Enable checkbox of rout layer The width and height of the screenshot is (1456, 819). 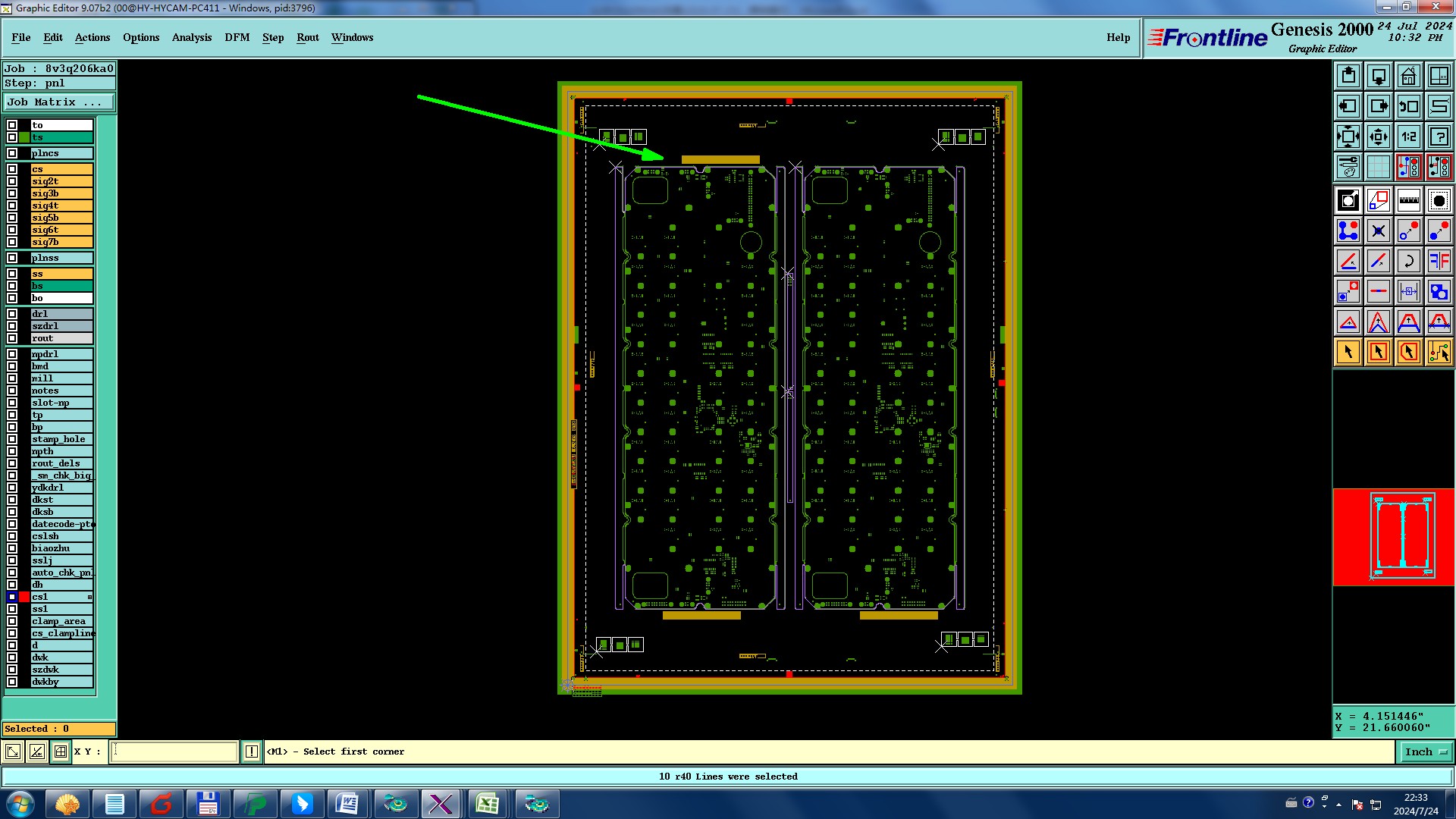point(12,338)
